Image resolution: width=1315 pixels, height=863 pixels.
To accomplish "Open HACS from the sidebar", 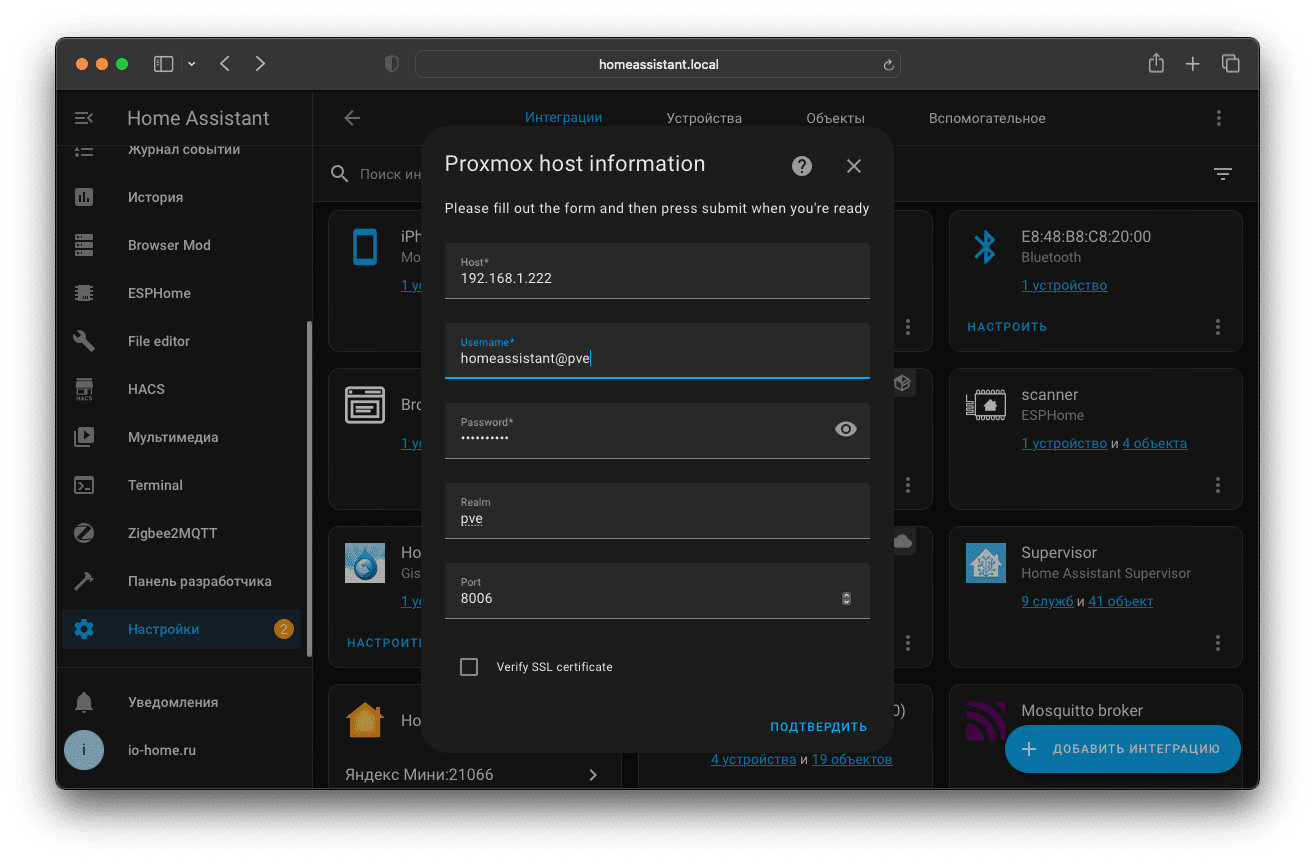I will [146, 389].
